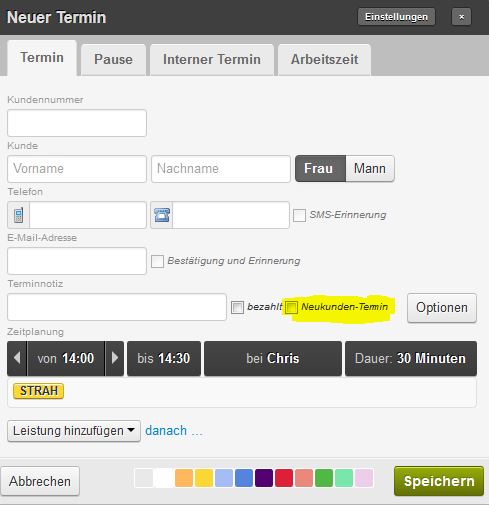This screenshot has width=489, height=505.
Task: Mark the Neukunden-Termin checkbox
Action: coord(291,307)
